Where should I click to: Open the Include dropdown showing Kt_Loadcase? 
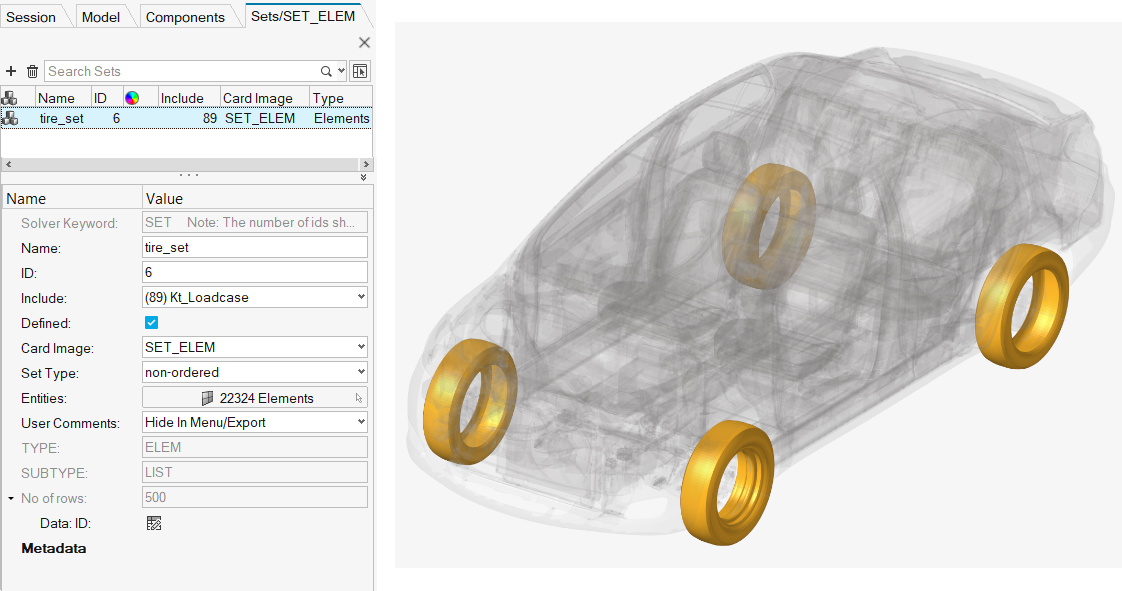[x=256, y=297]
